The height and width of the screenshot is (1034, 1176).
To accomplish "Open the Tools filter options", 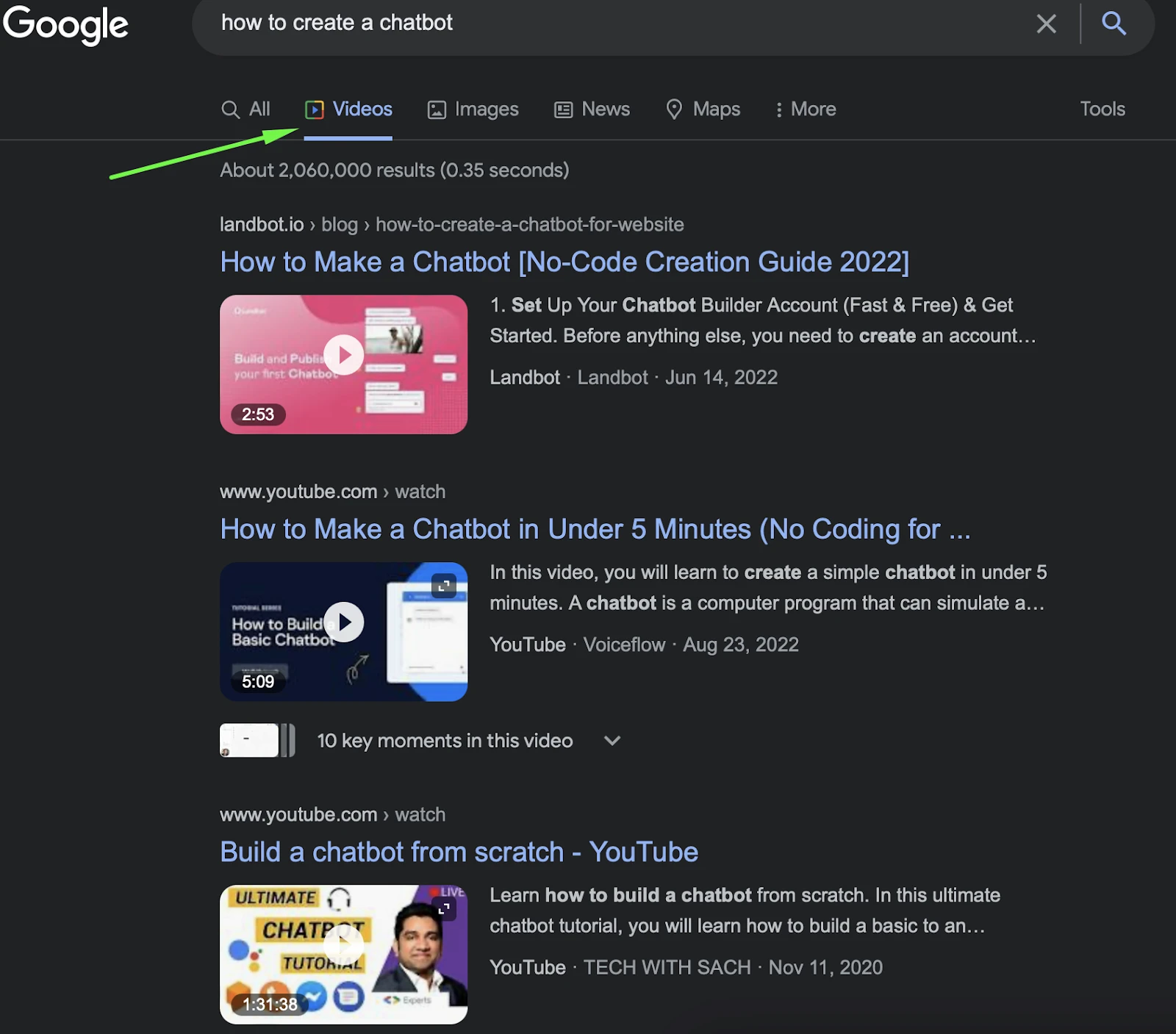I will tap(1102, 109).
